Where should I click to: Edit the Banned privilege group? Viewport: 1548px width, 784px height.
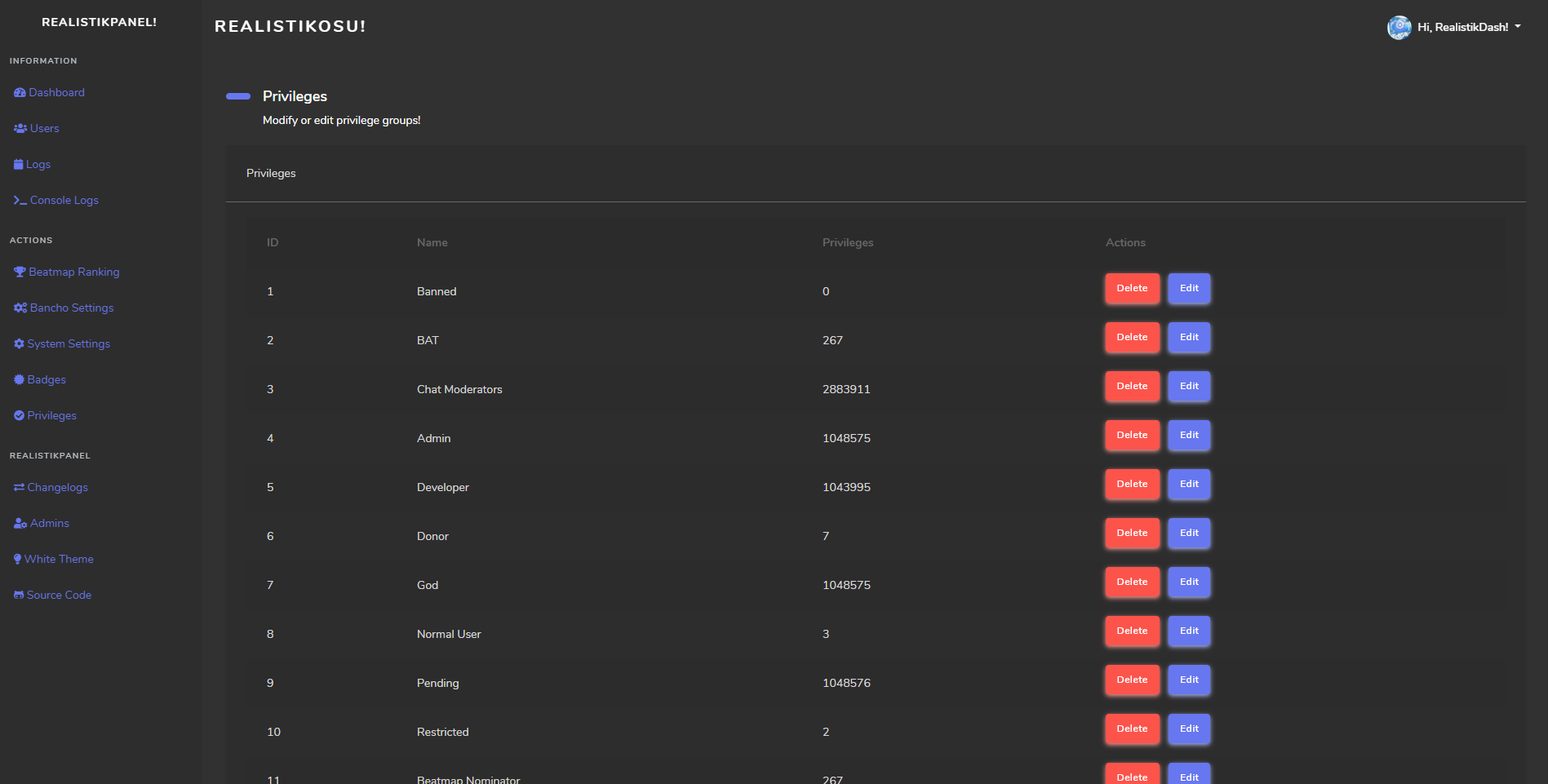tap(1189, 289)
